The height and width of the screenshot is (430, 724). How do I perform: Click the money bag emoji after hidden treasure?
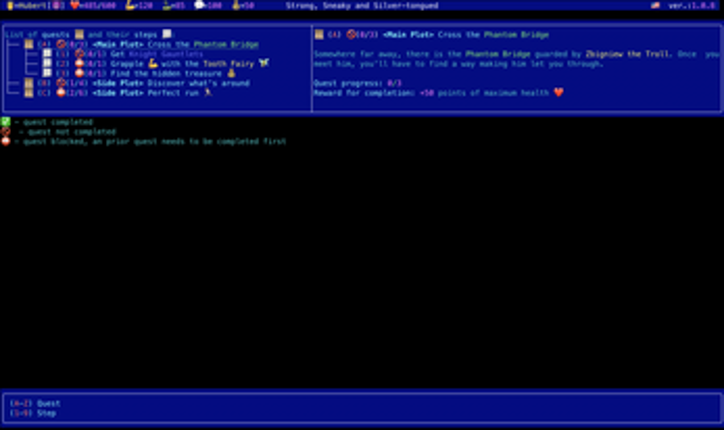[x=231, y=73]
